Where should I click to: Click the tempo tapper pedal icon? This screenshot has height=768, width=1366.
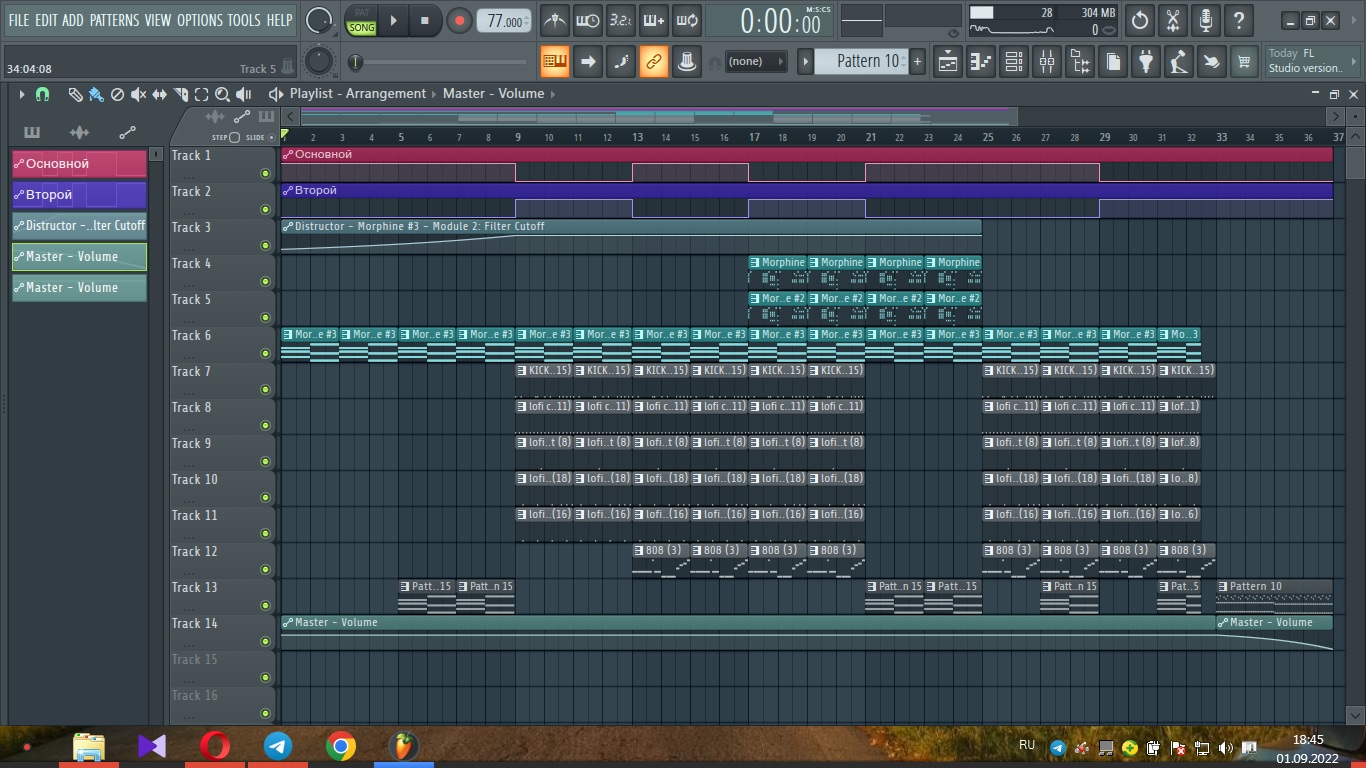[1178, 61]
